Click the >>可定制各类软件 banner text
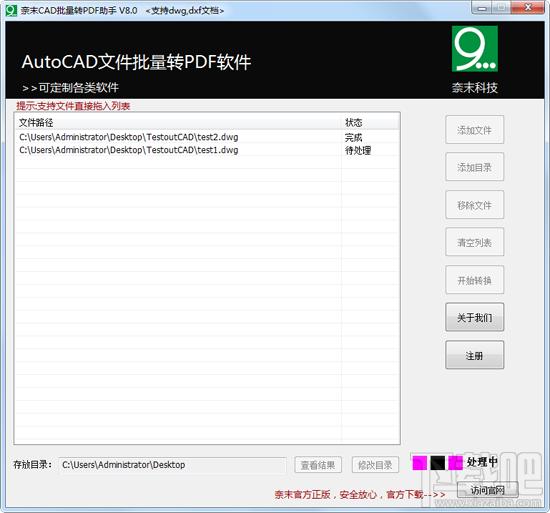This screenshot has height=513, width=550. (70, 88)
